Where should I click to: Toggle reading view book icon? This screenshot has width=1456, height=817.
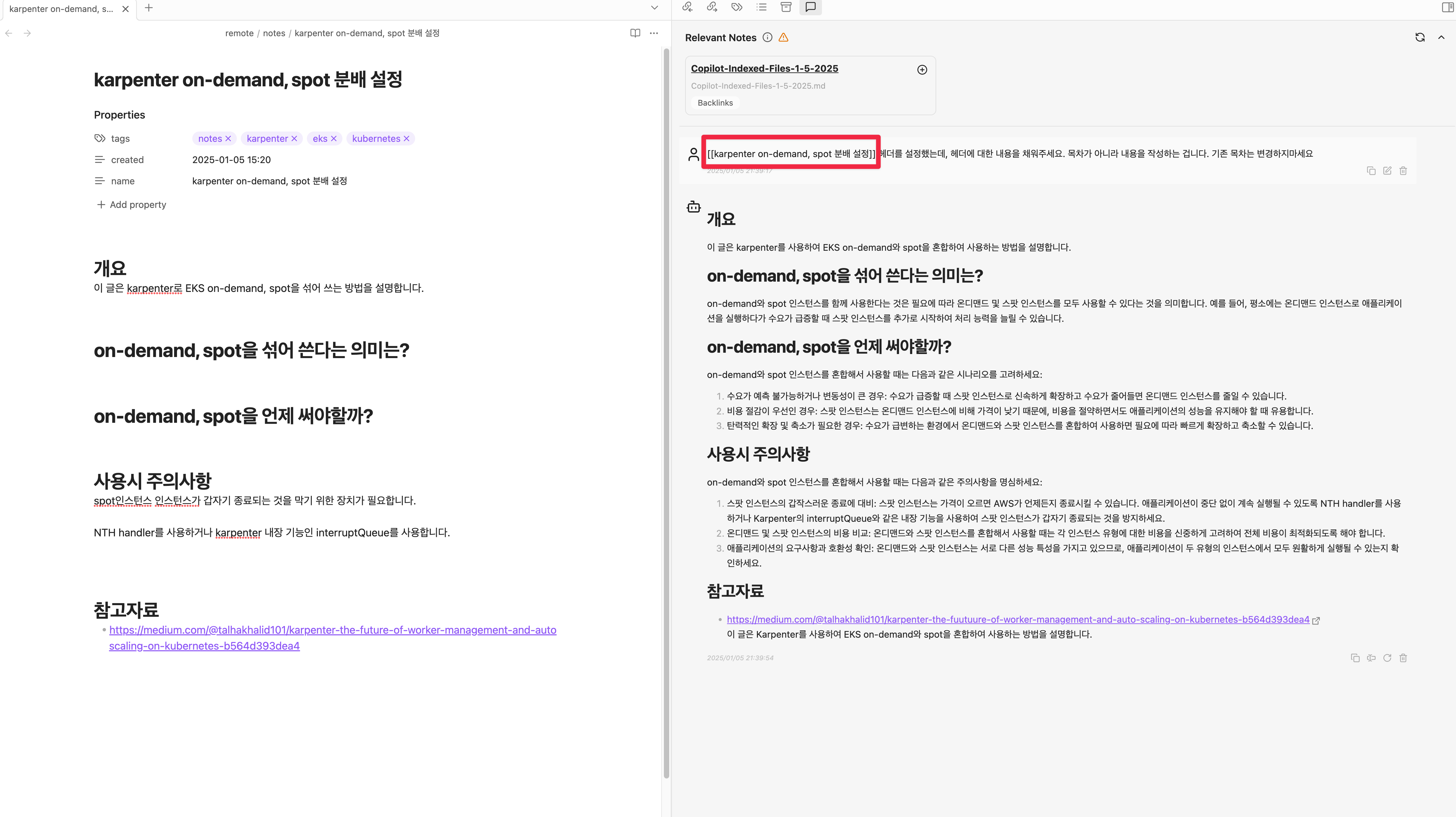pyautogui.click(x=635, y=33)
